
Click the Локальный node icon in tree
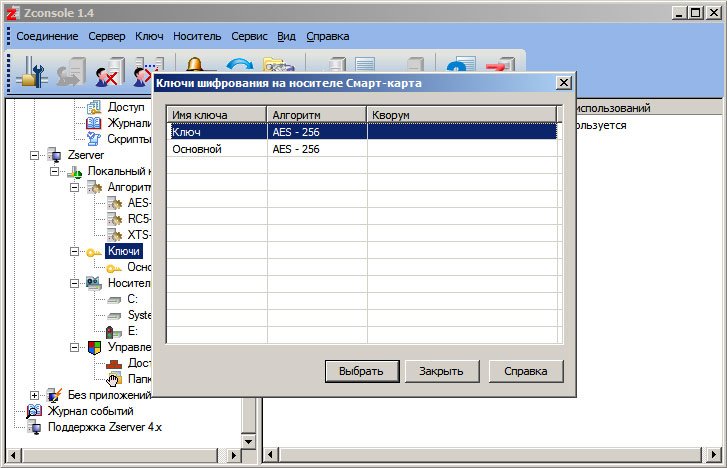click(74, 172)
